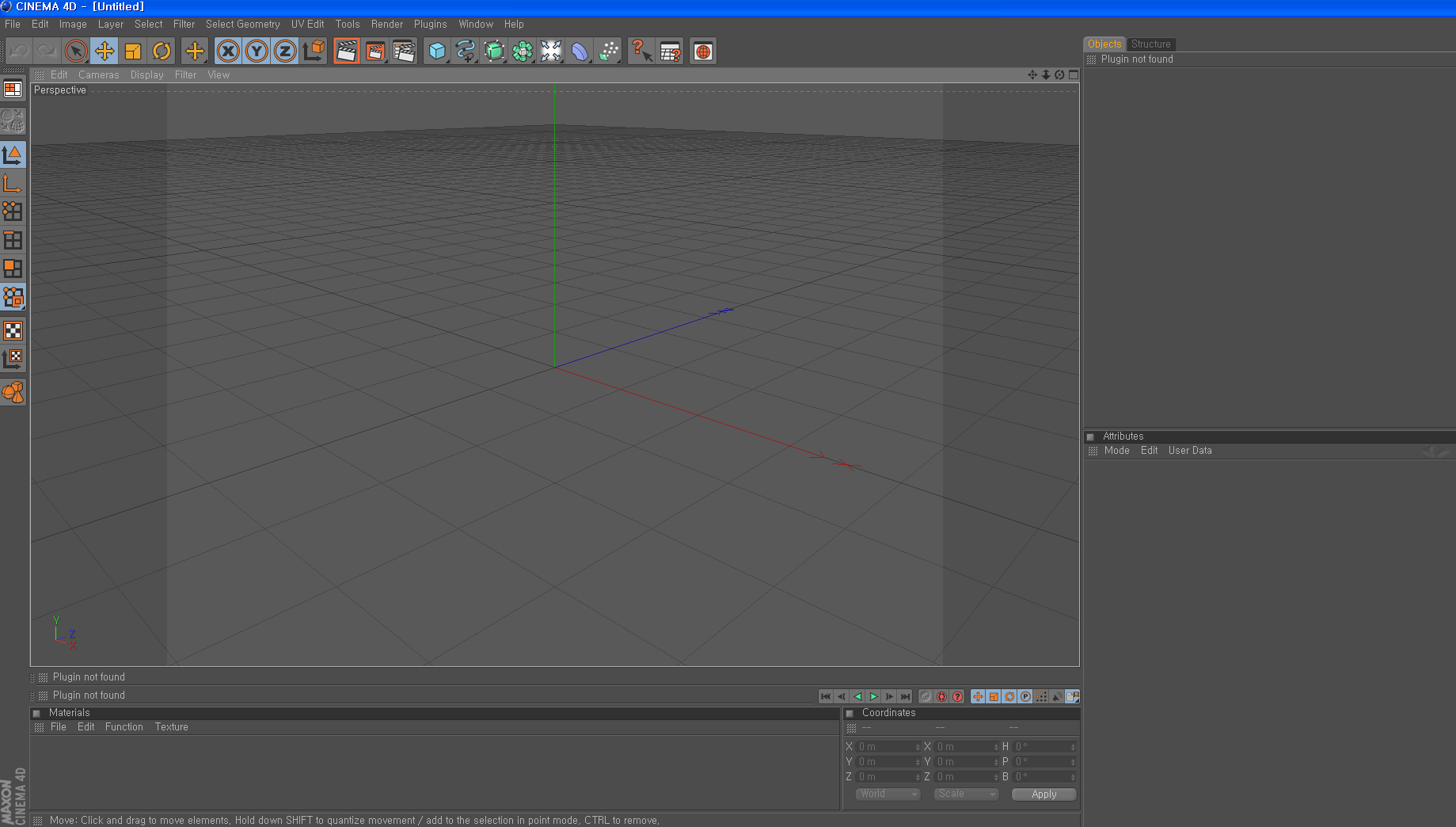Switch to Polygons mode
1456x827 pixels.
(x=13, y=269)
